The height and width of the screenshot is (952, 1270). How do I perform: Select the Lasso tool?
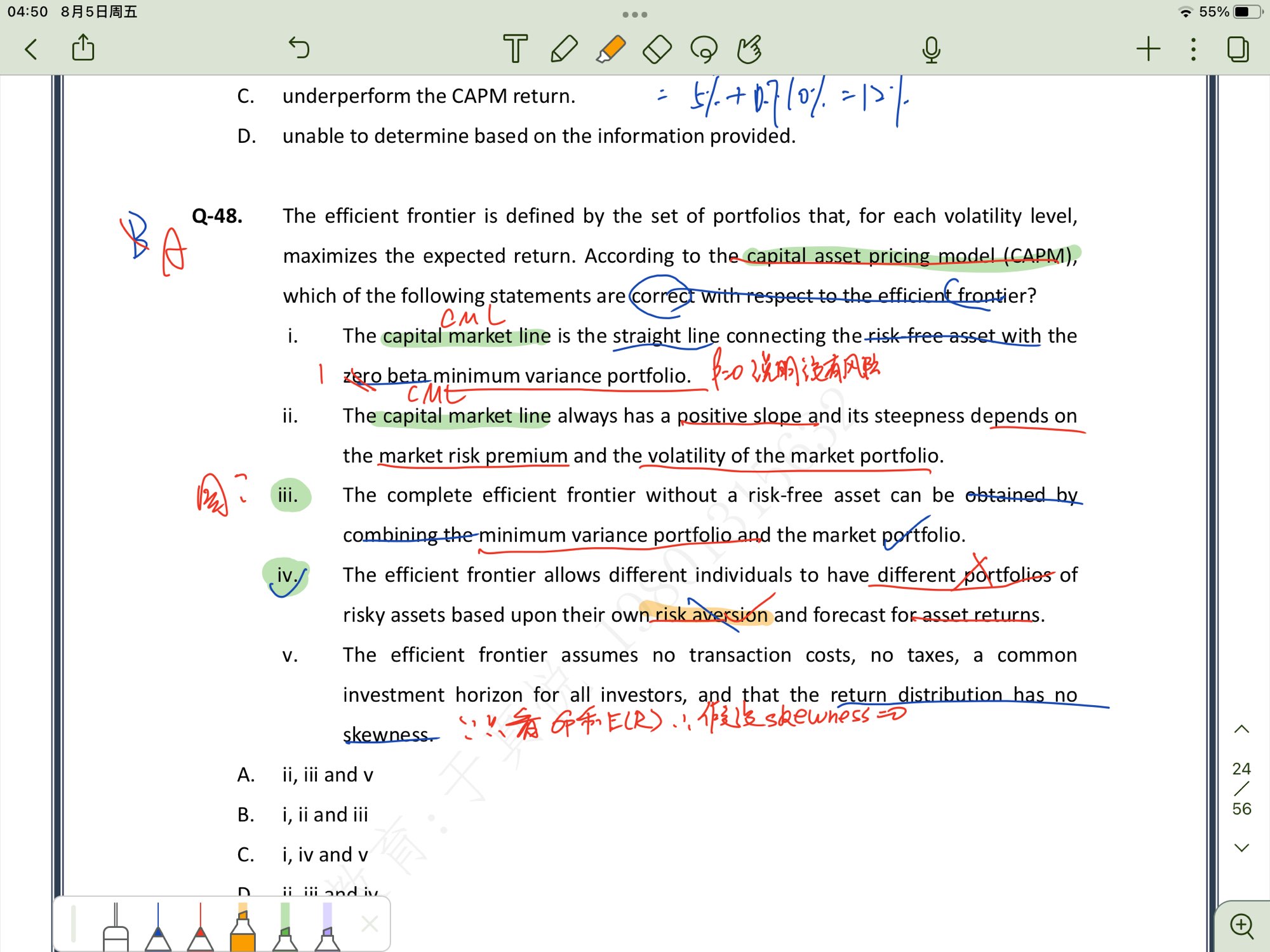704,49
